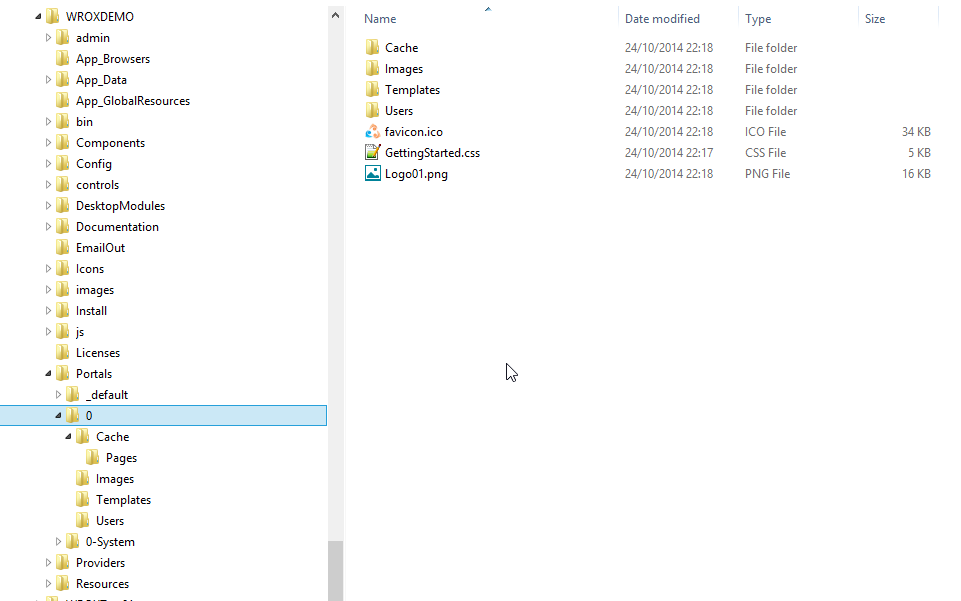Viewport: 961px width, 601px height.
Task: Expand the Resources folder node
Action: [48, 583]
